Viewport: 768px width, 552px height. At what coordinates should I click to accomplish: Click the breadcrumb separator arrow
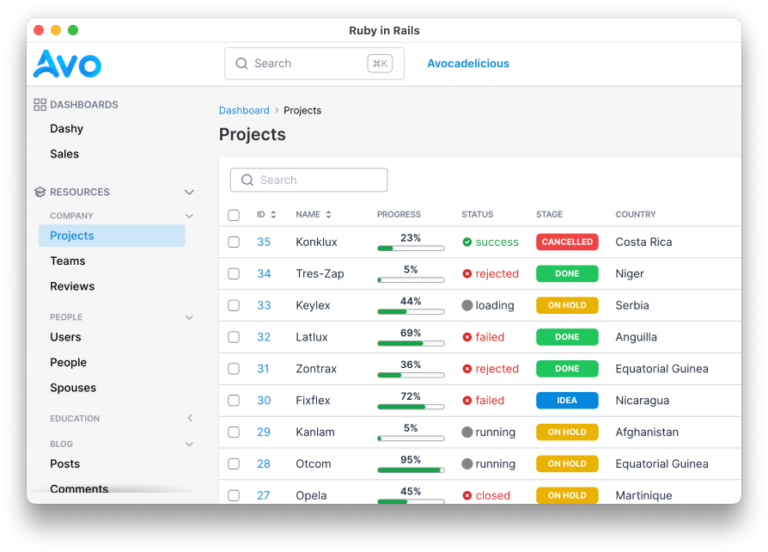(x=277, y=111)
